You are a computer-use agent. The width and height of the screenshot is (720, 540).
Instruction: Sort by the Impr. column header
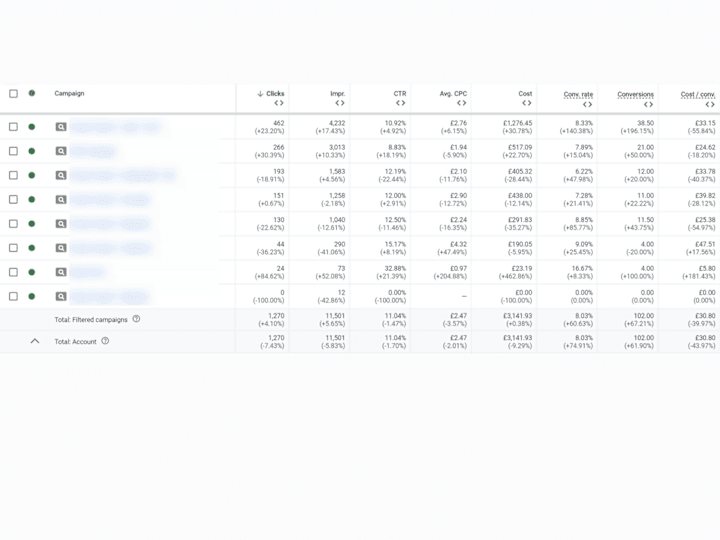[338, 94]
